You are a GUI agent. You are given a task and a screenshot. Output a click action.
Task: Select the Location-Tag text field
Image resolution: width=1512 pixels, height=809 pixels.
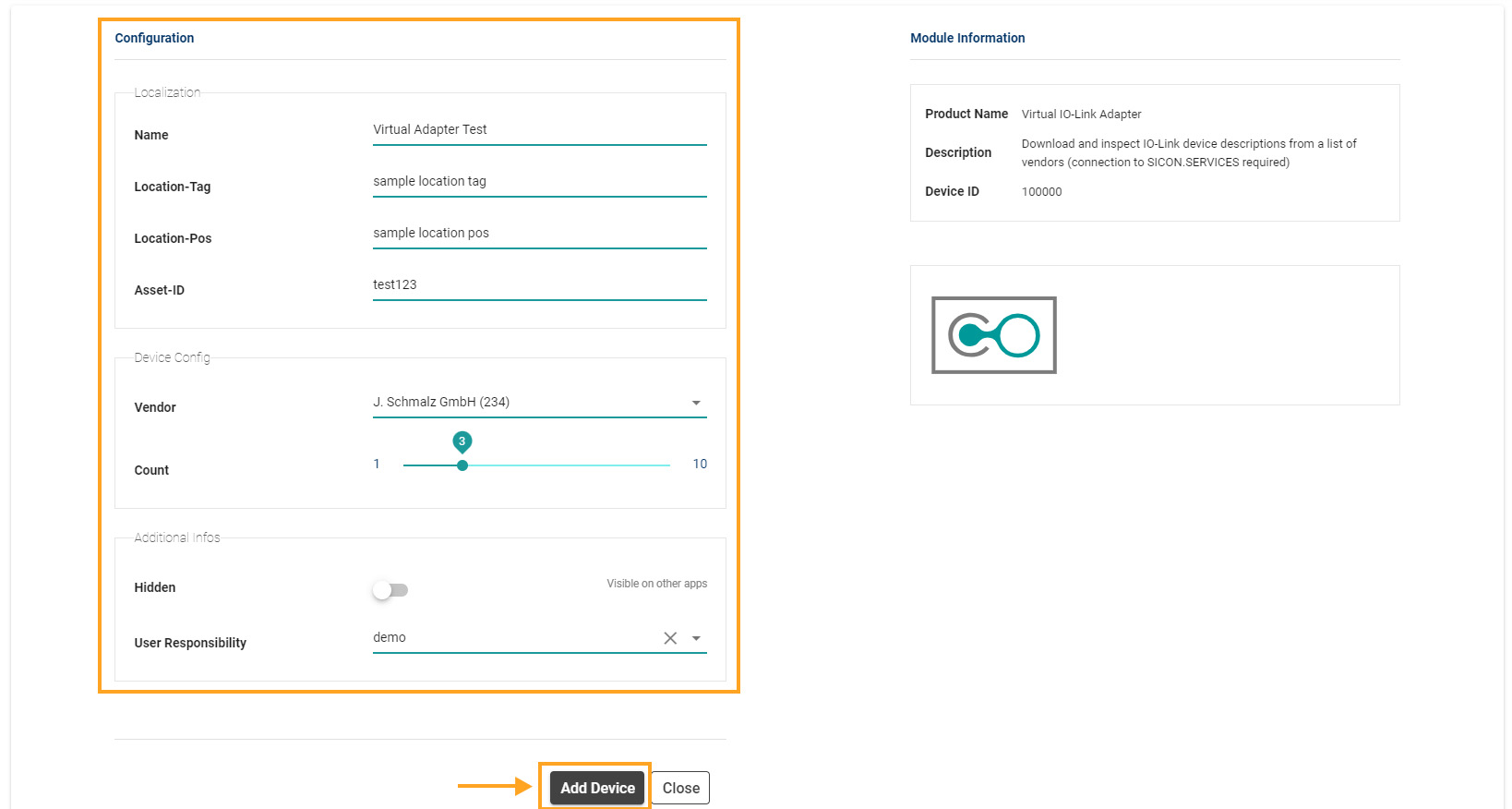click(x=539, y=182)
